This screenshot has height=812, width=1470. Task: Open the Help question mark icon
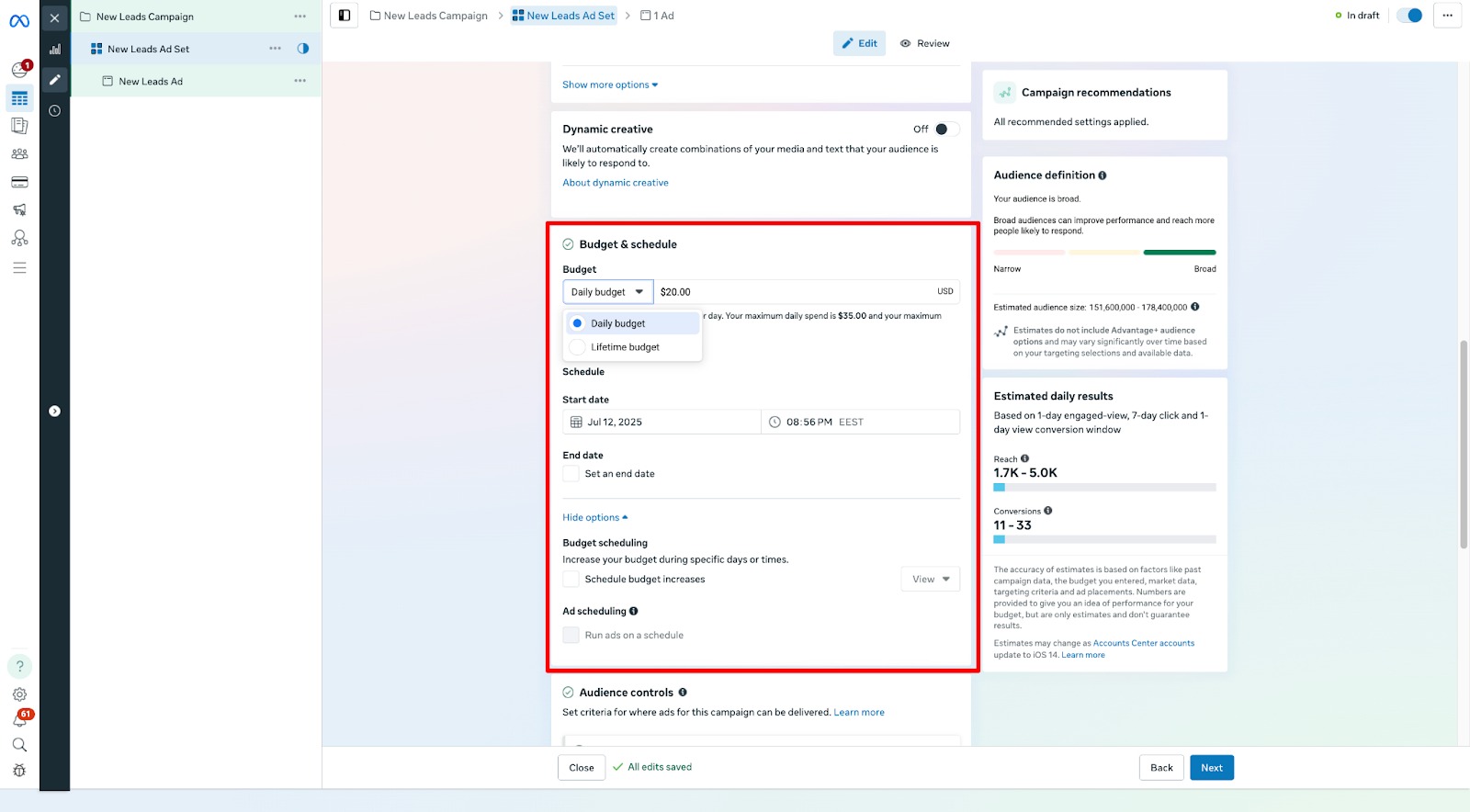(19, 666)
